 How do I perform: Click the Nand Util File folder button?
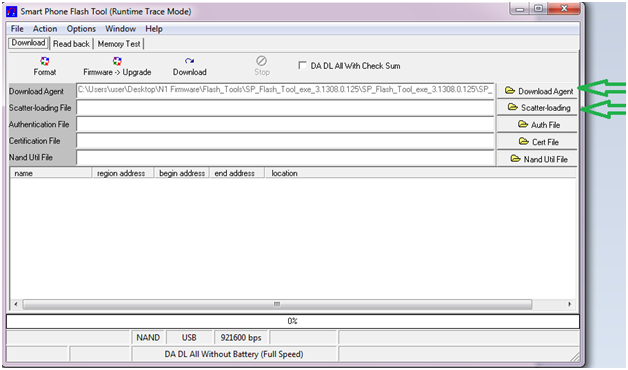[537, 159]
